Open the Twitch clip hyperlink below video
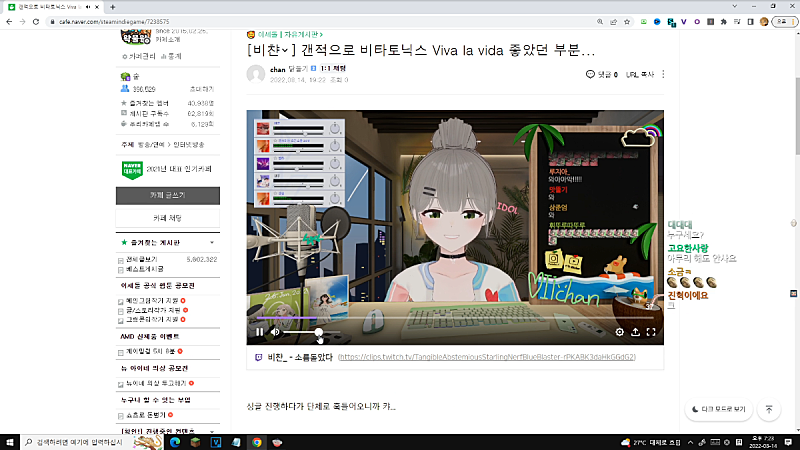The height and width of the screenshot is (450, 800). coord(487,357)
